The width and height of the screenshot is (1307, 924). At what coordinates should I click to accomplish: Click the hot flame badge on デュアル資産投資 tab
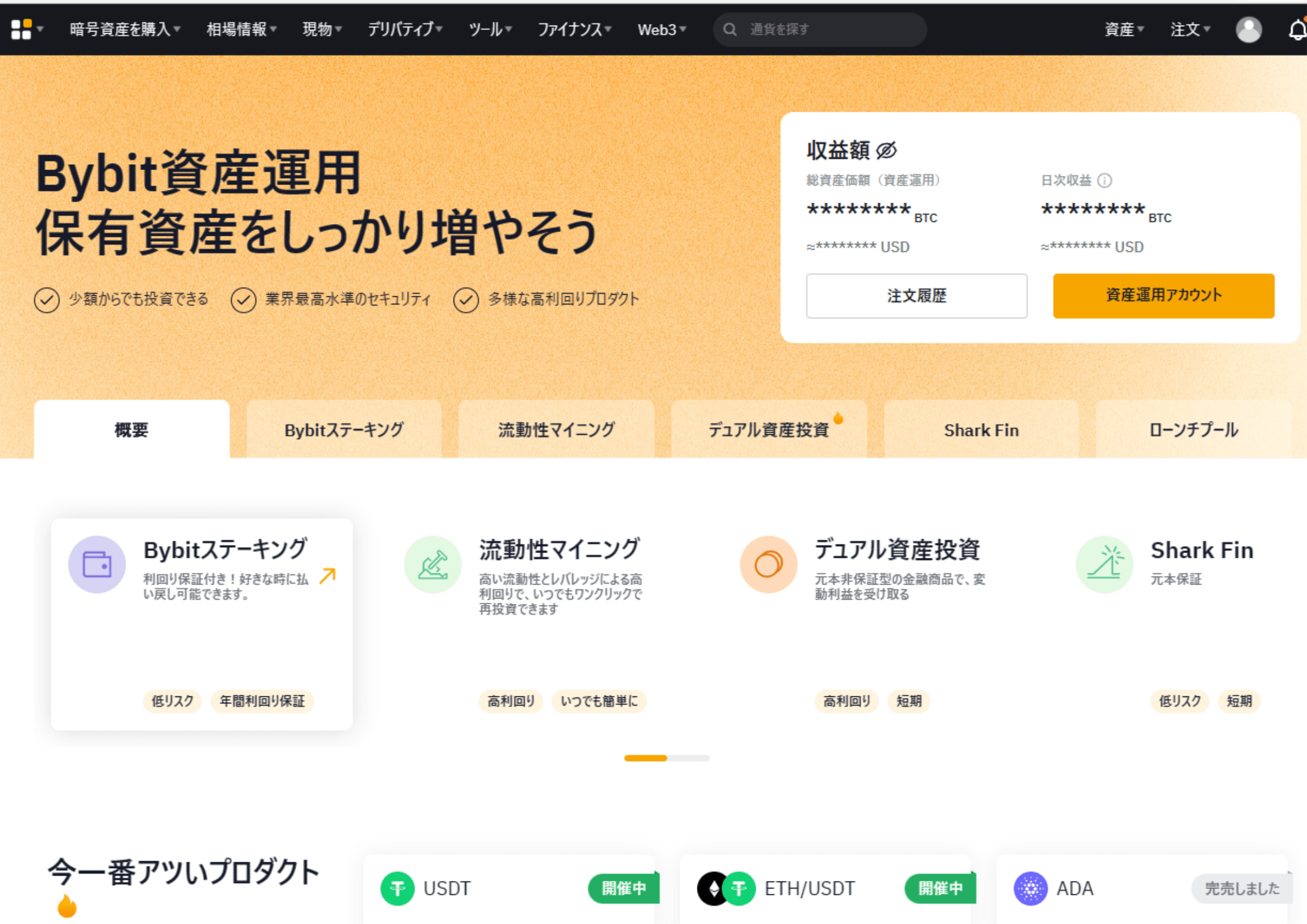[838, 418]
